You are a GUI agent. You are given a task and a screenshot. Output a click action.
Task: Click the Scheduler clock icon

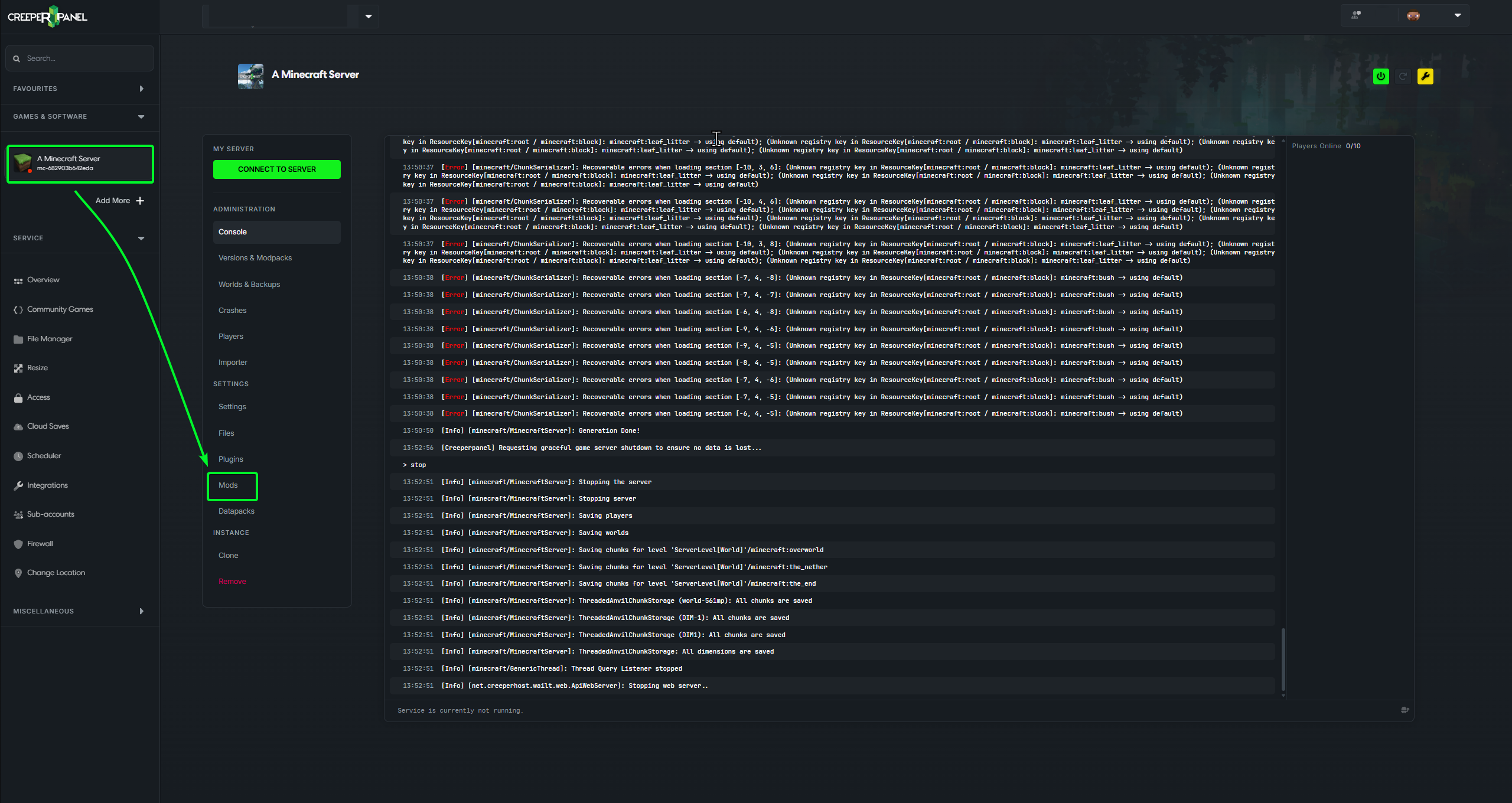tap(18, 456)
